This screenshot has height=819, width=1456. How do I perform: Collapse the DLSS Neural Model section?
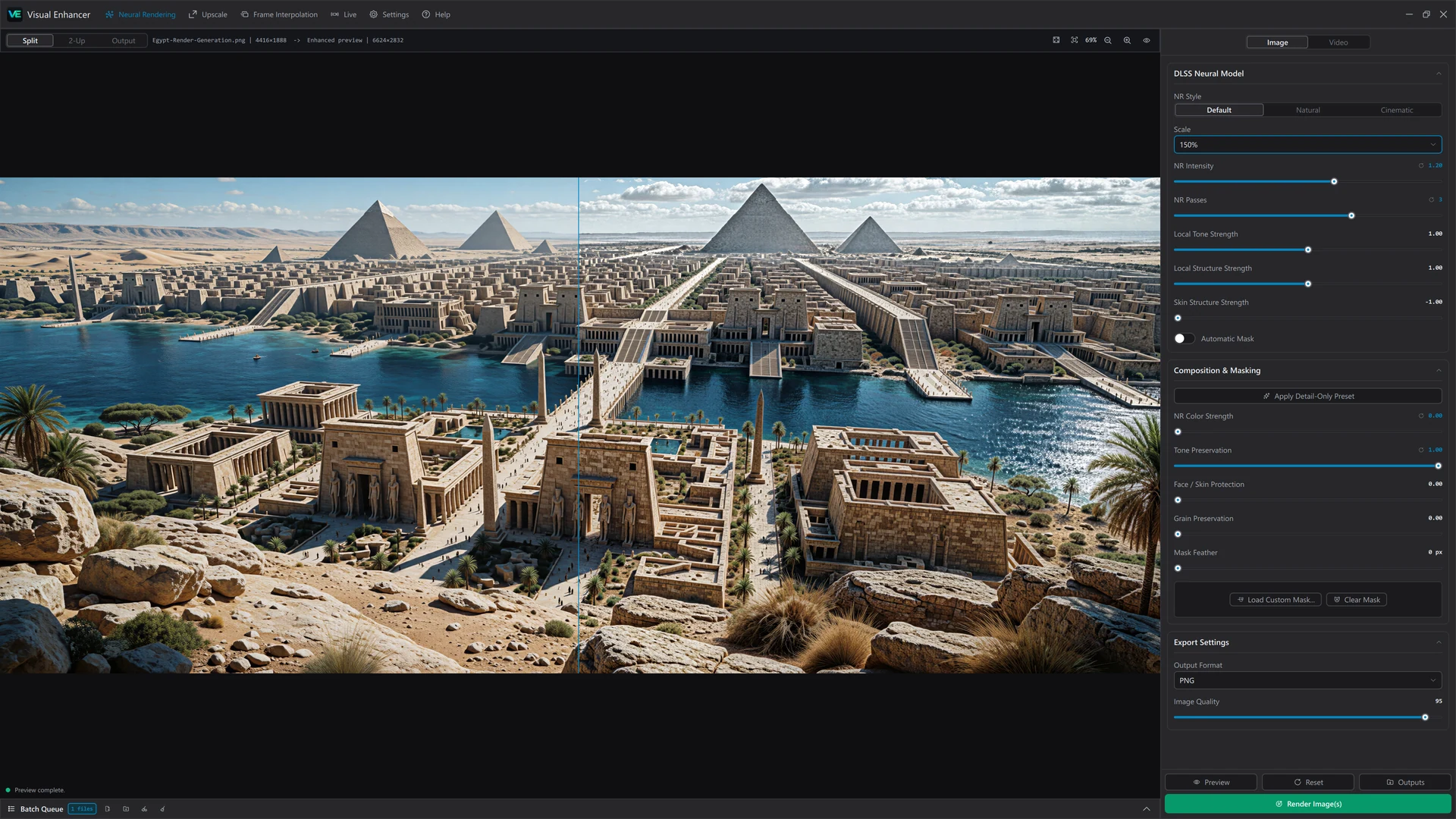coord(1439,74)
